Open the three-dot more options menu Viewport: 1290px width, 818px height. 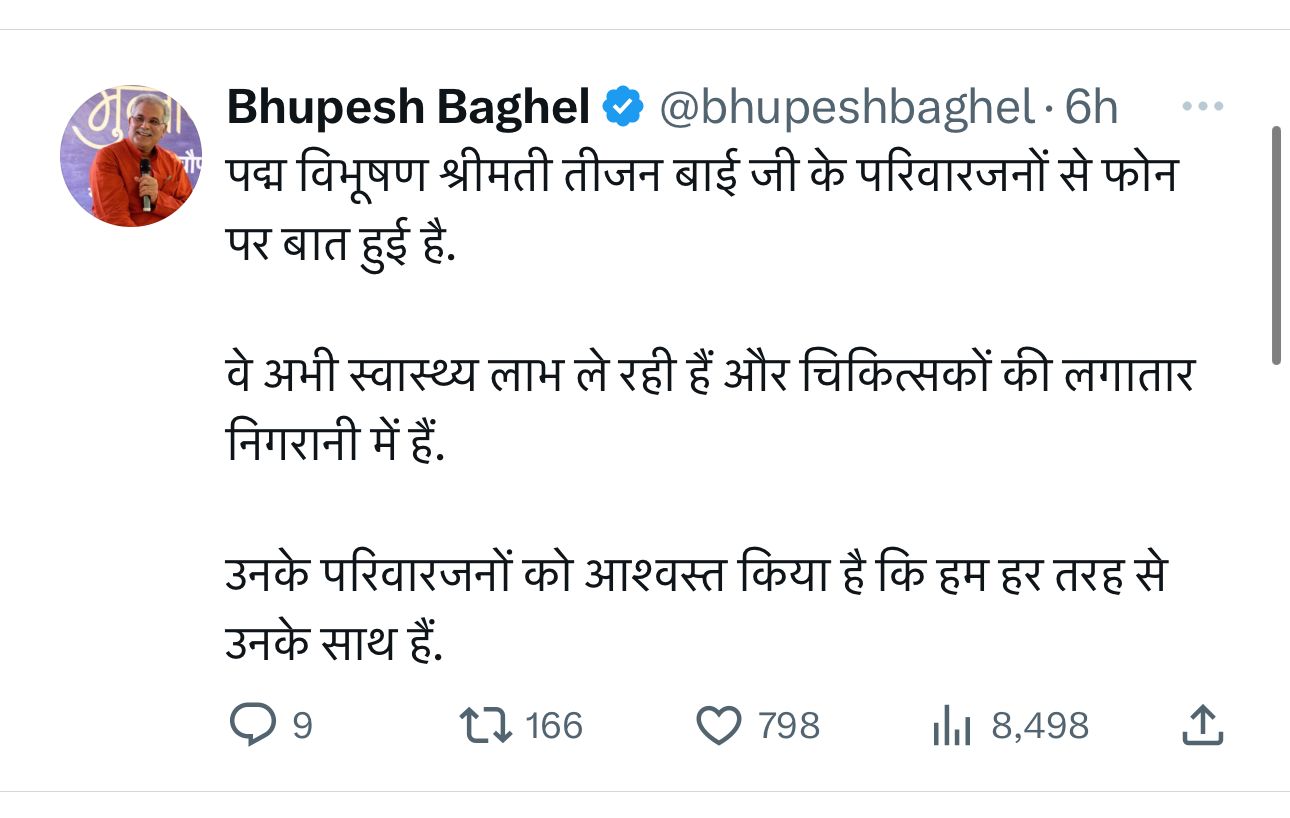coord(1201,107)
